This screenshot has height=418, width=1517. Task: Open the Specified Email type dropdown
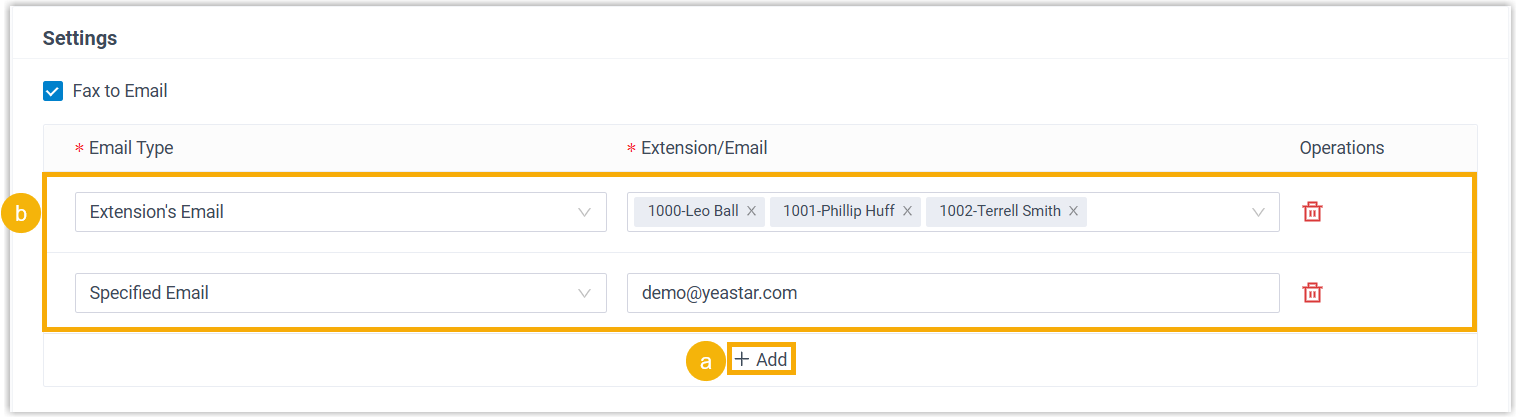tap(340, 293)
